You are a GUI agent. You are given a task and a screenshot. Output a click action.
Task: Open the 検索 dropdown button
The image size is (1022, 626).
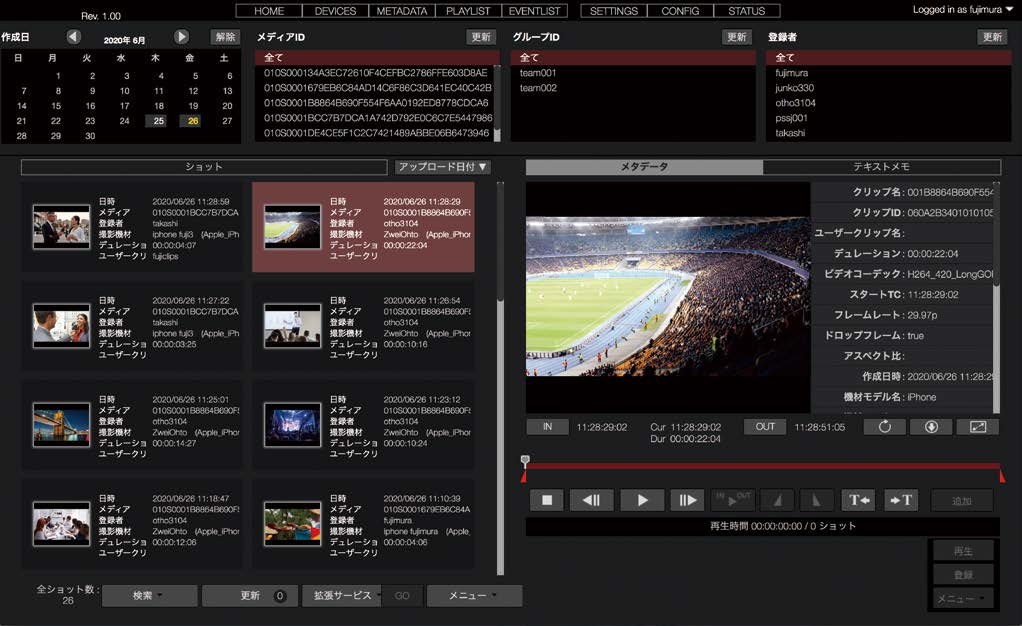tap(148, 596)
